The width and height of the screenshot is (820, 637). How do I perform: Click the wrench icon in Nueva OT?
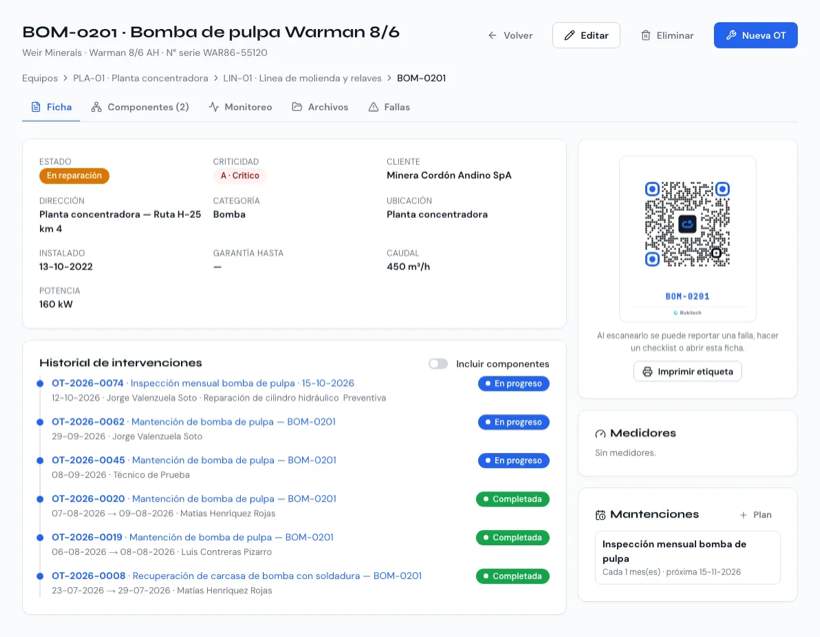tap(731, 35)
